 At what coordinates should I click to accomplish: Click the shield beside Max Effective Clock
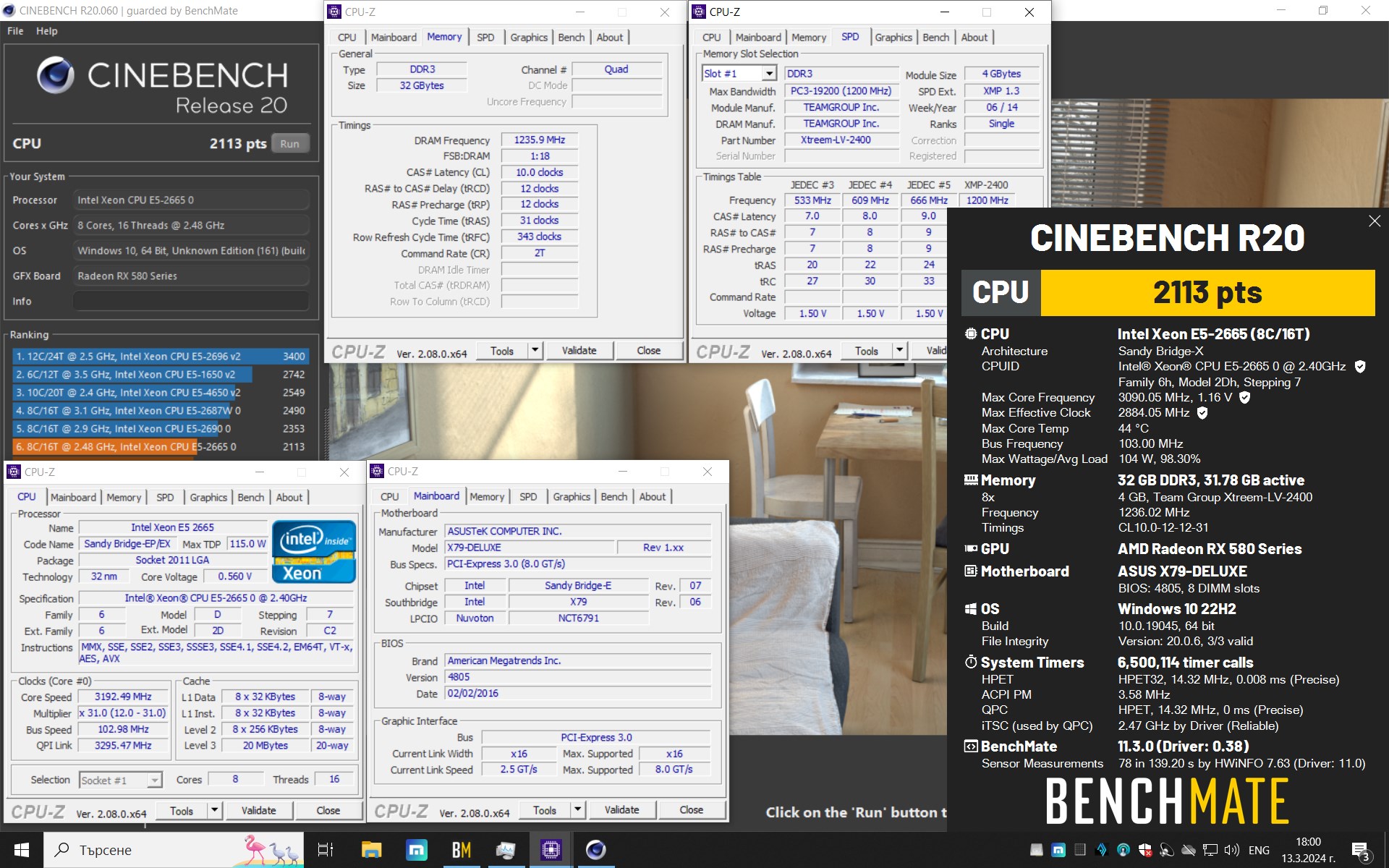pos(1202,412)
